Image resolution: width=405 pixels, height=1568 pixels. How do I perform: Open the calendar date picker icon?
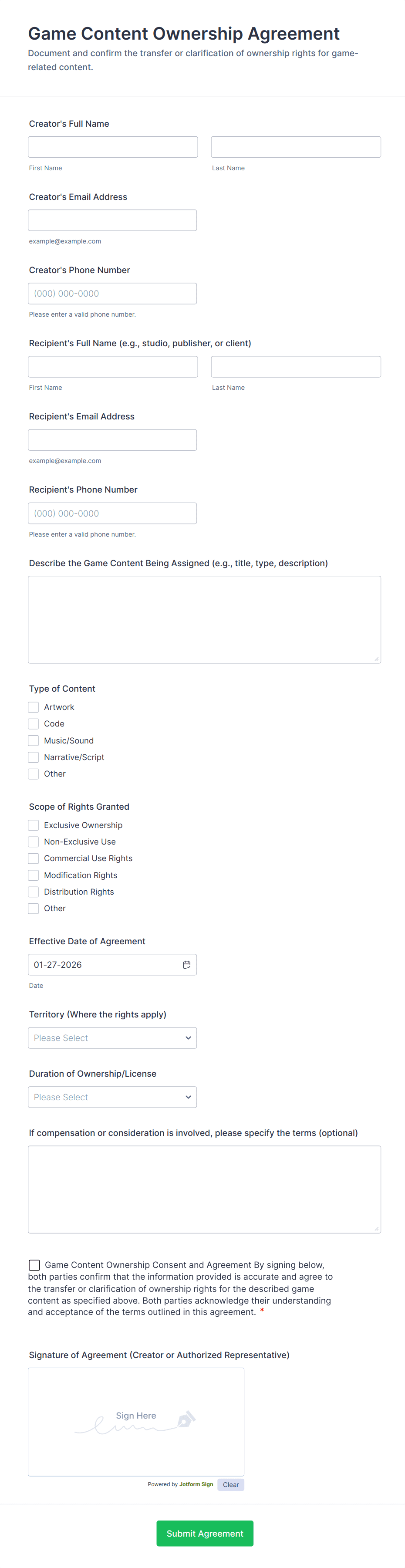click(186, 965)
